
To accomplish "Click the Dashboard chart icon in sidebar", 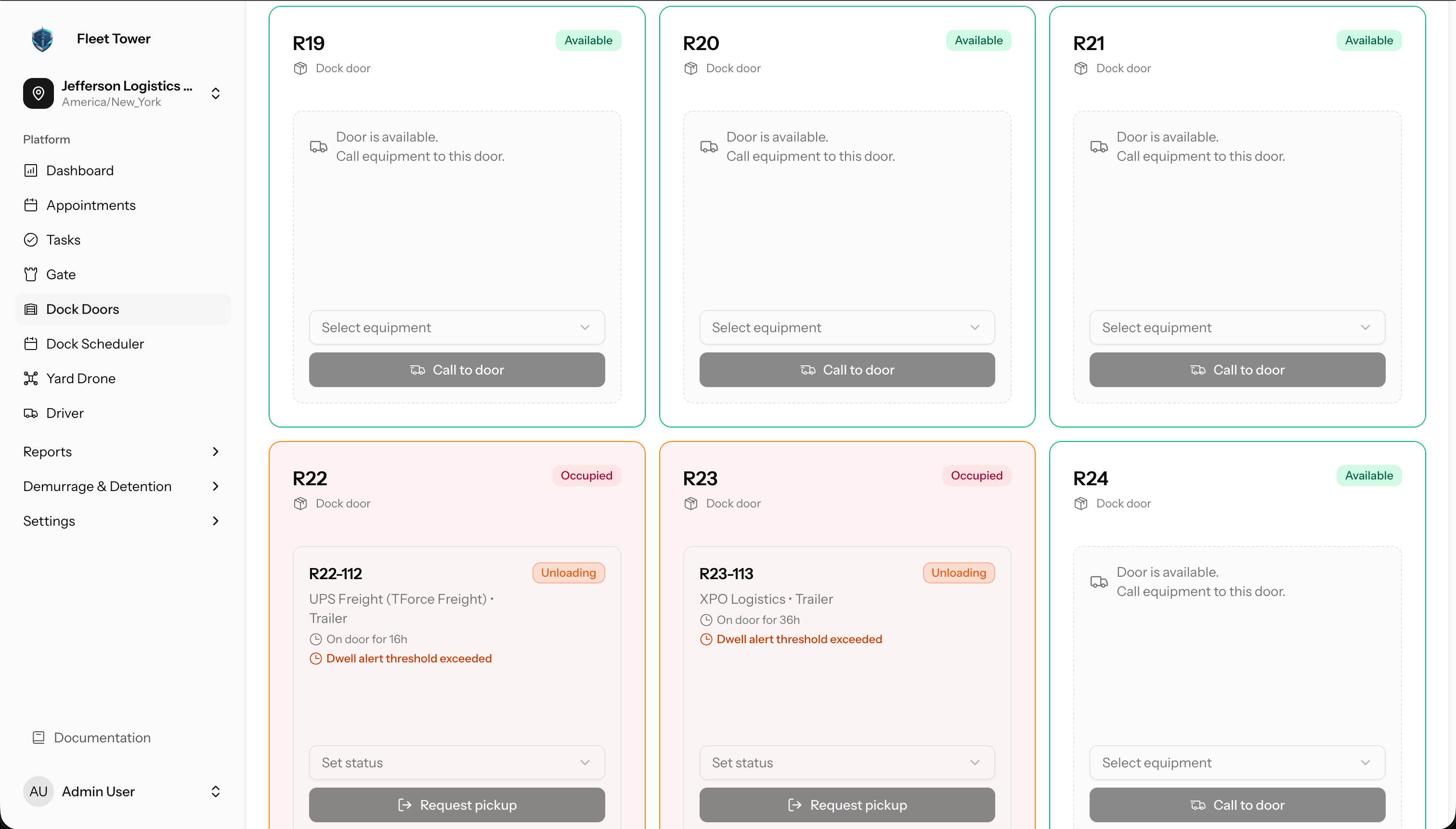I will coord(31,170).
